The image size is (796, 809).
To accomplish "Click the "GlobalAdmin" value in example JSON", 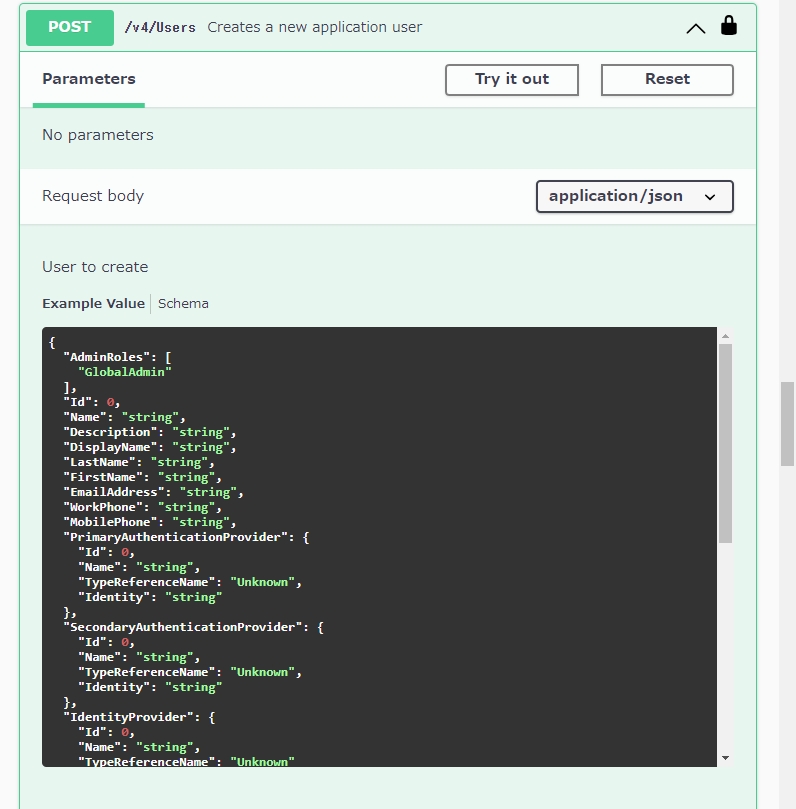I will (124, 372).
